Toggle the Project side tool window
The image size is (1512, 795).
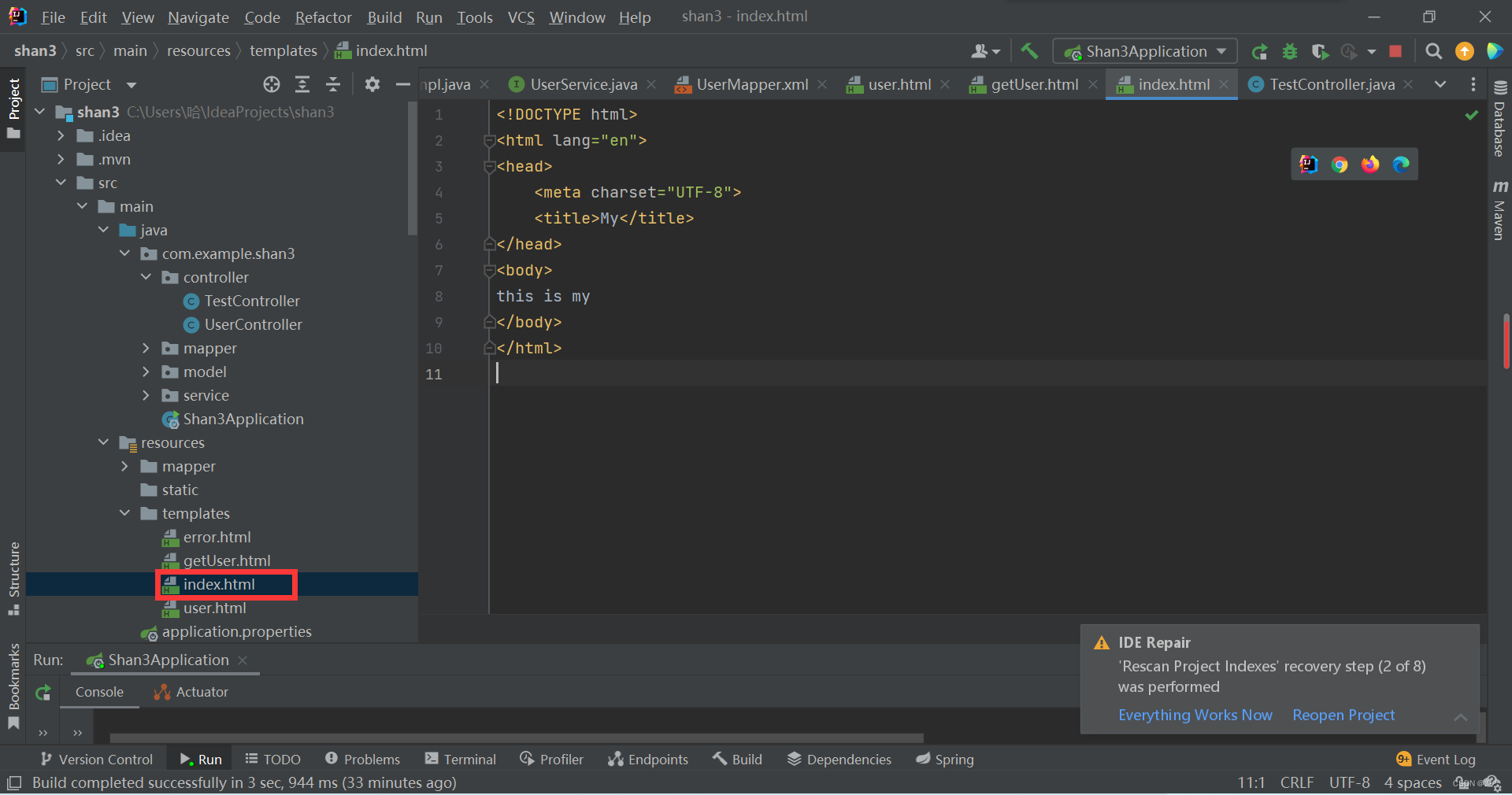click(13, 108)
